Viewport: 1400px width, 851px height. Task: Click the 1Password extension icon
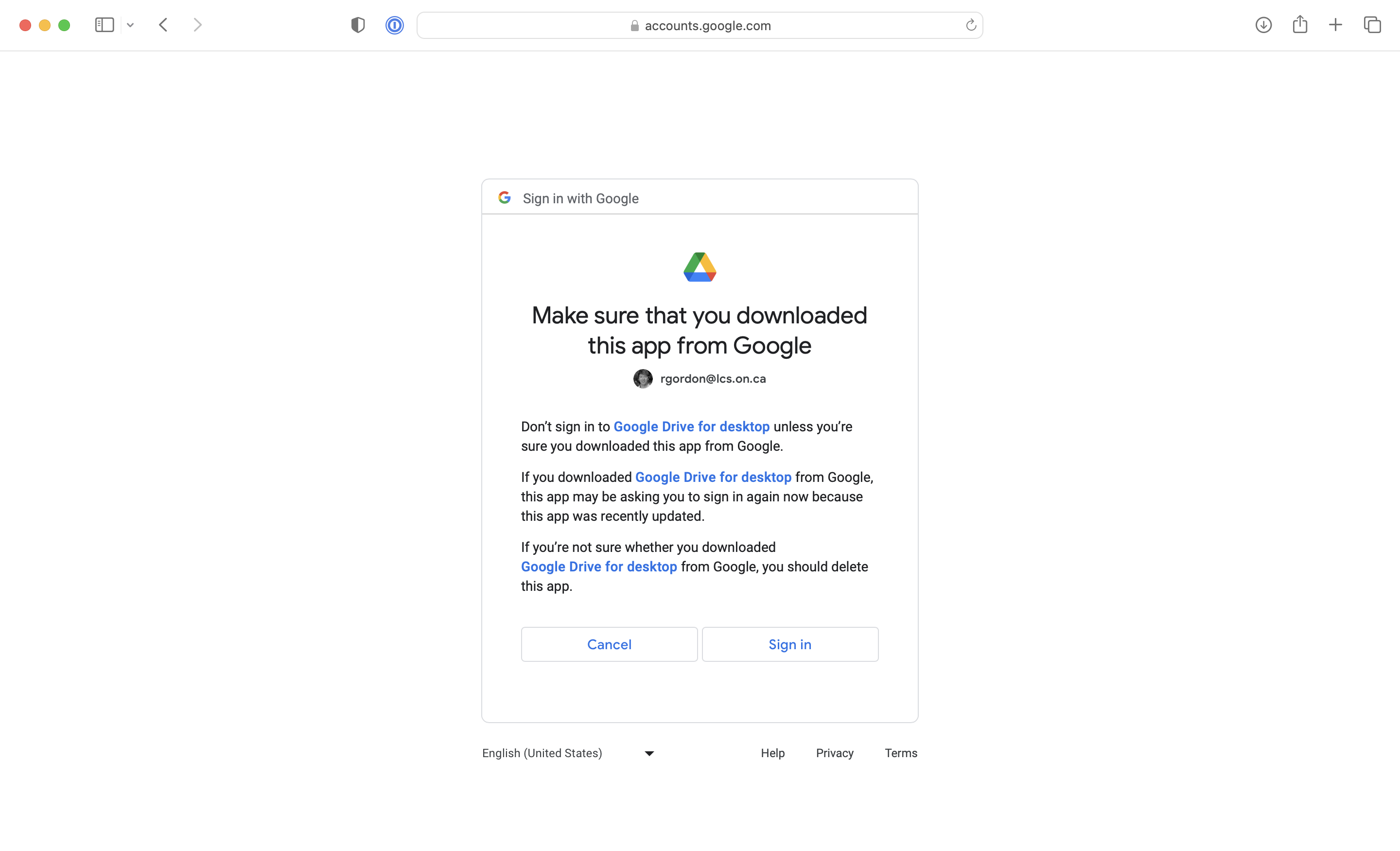[394, 25]
